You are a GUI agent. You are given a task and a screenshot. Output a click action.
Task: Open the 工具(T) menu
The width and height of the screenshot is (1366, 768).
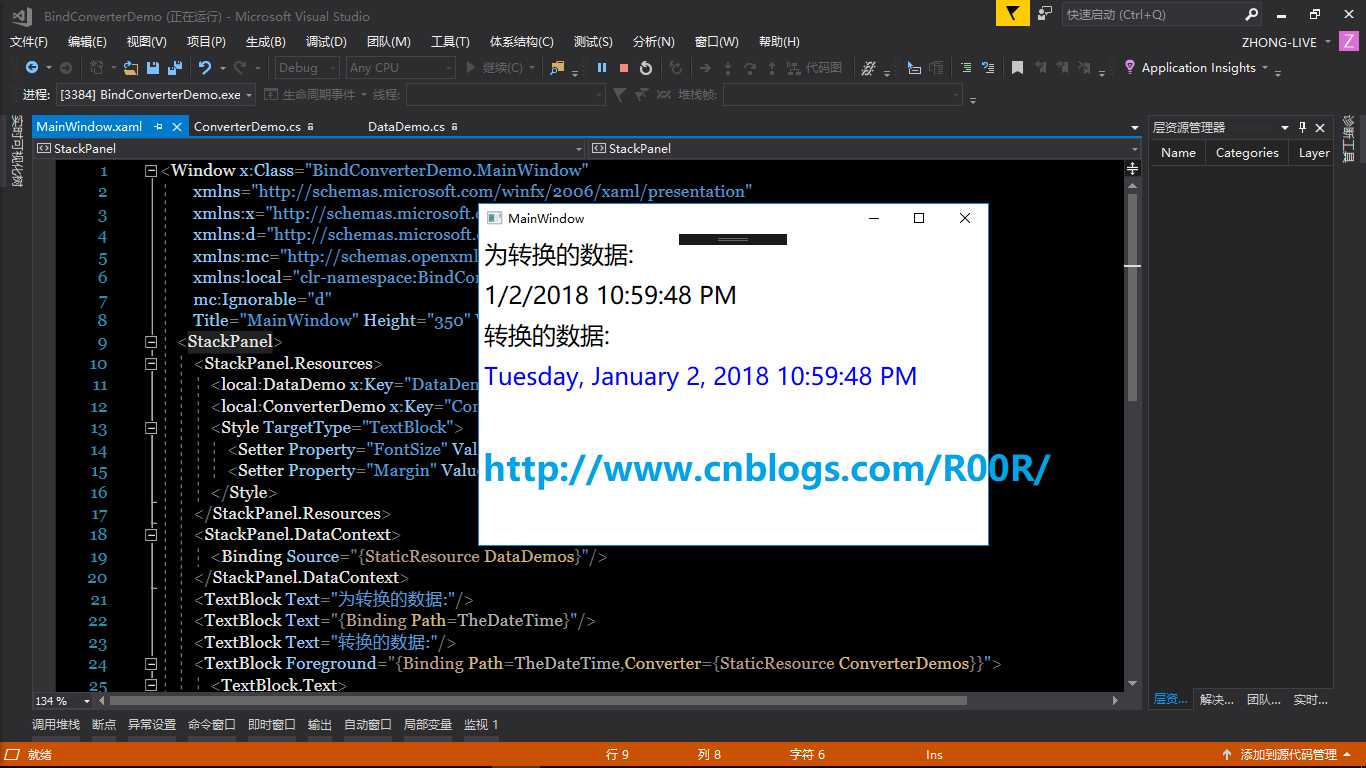(450, 42)
